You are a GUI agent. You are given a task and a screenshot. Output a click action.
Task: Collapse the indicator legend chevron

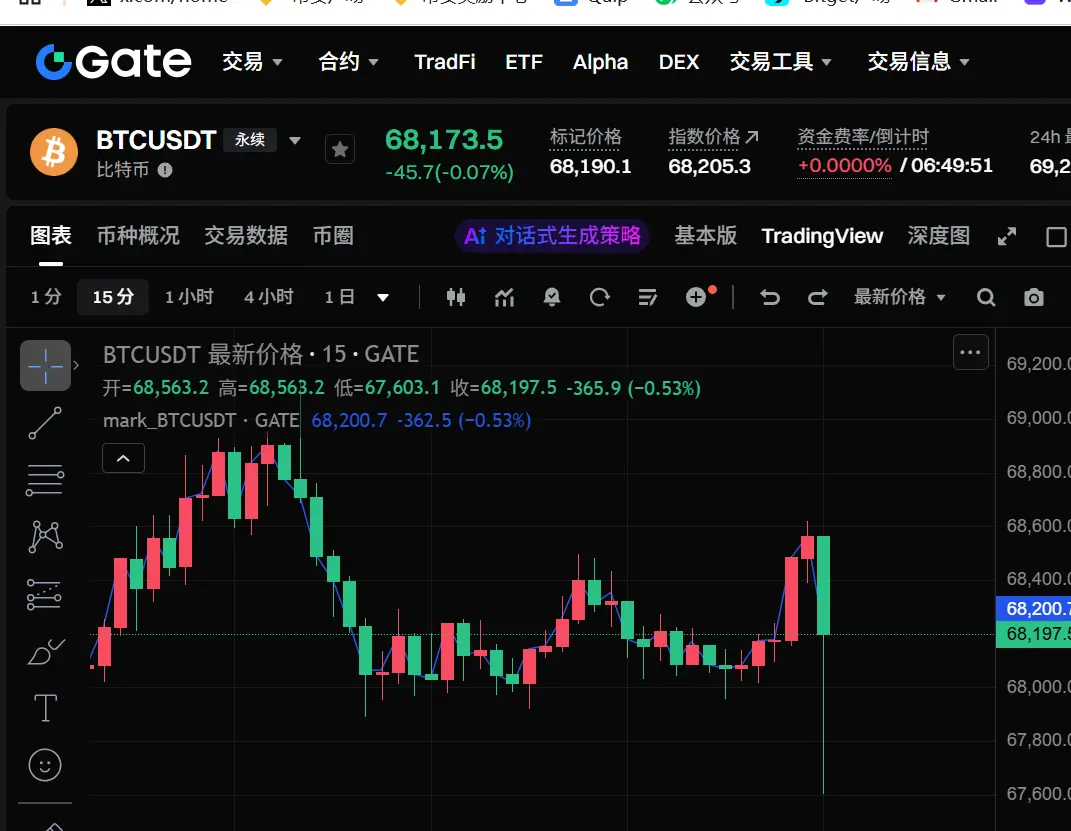(123, 458)
